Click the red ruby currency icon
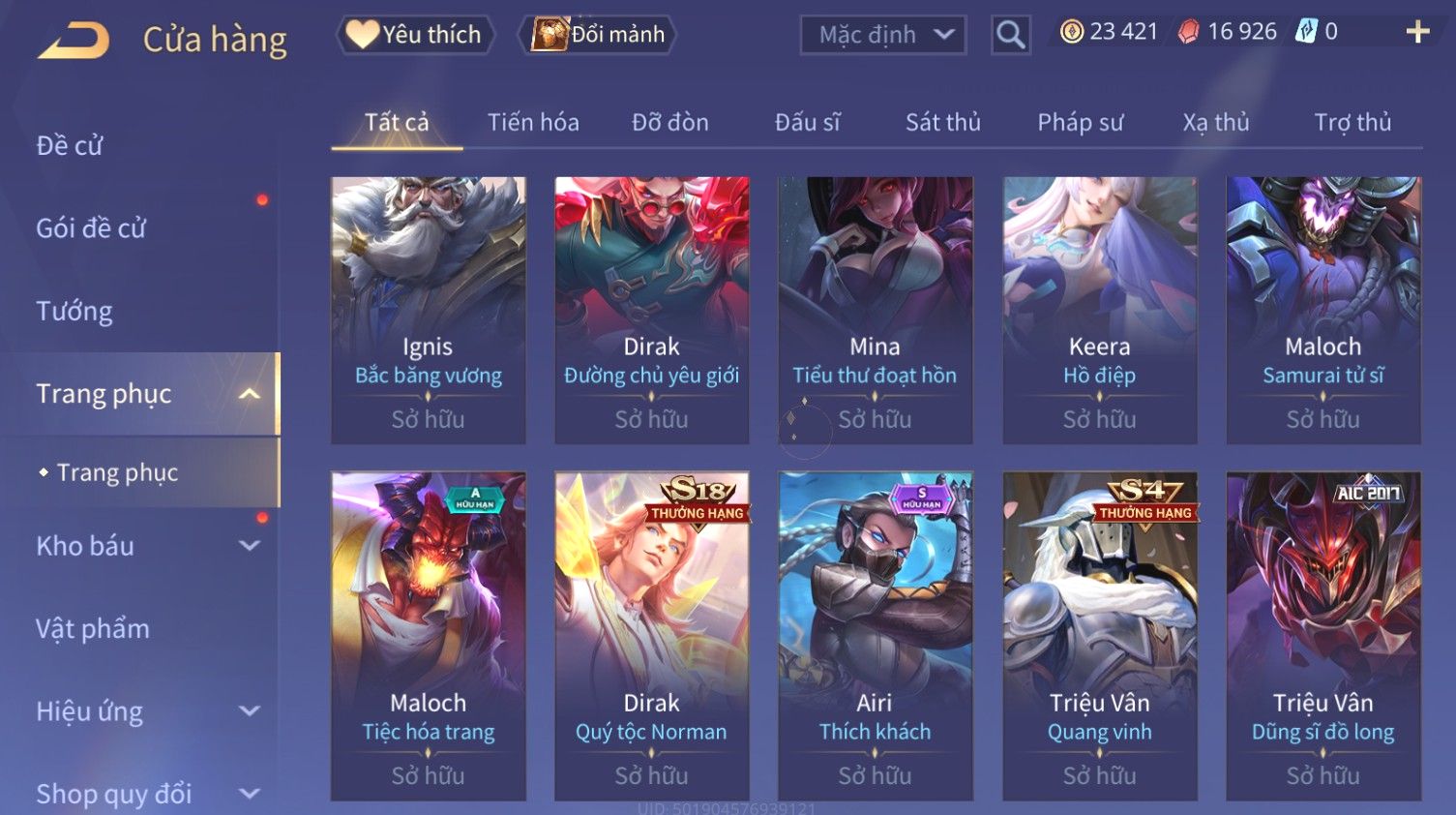 click(1188, 32)
